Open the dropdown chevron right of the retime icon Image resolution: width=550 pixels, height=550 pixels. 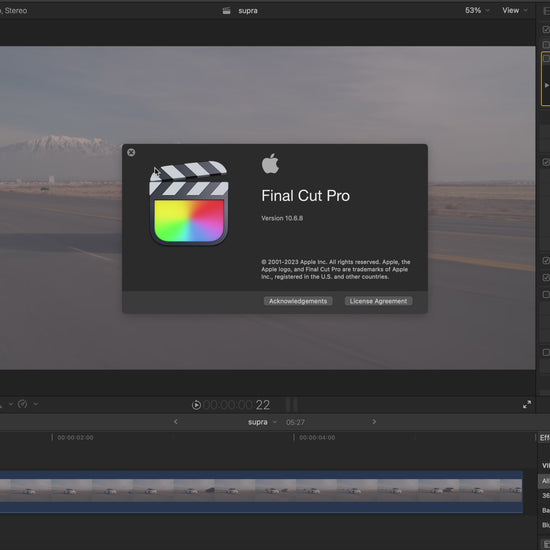point(36,404)
